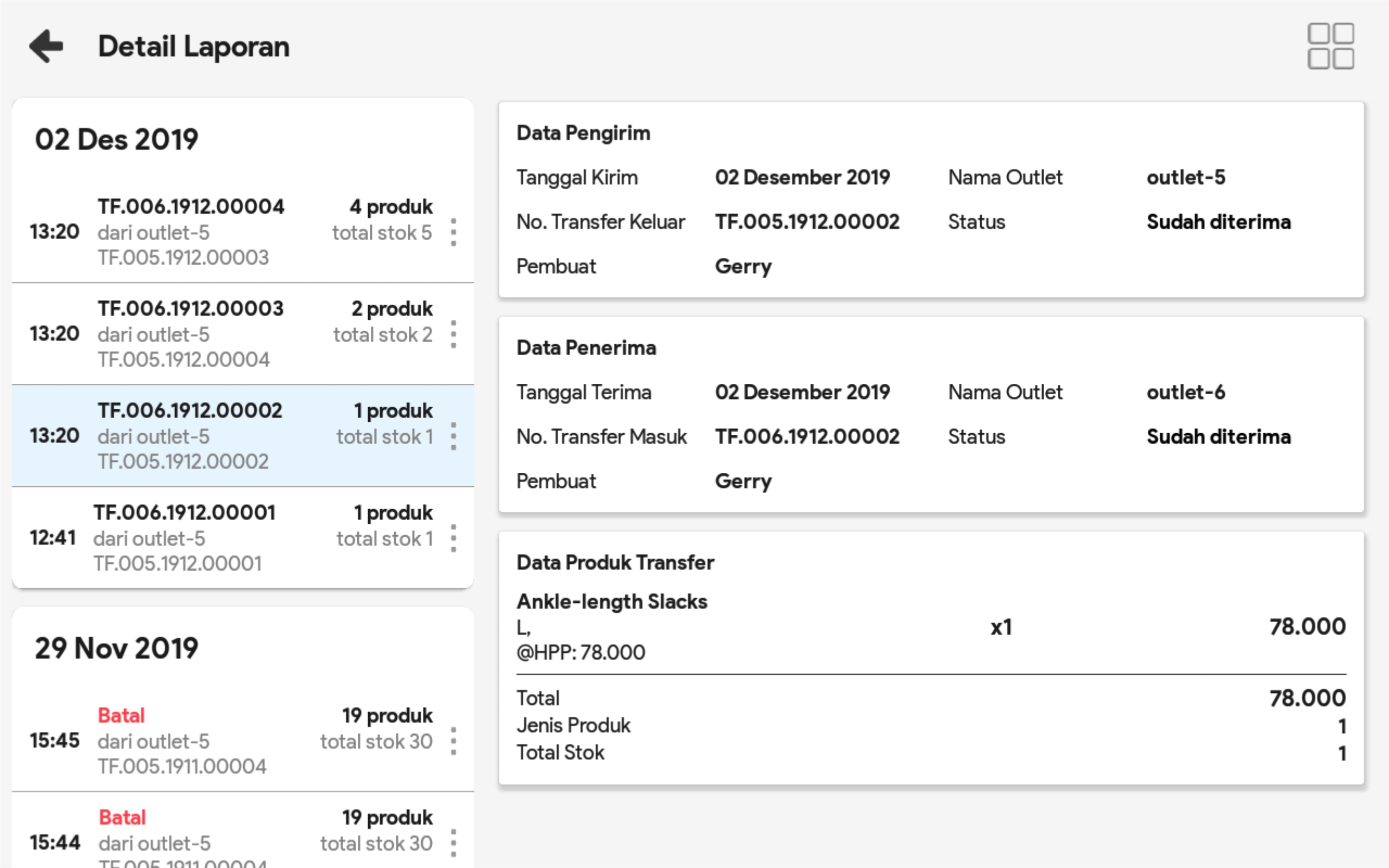1389x868 pixels.
Task: Click No. Transfer Masuk value TF.006.1912.00002
Action: pos(807,437)
